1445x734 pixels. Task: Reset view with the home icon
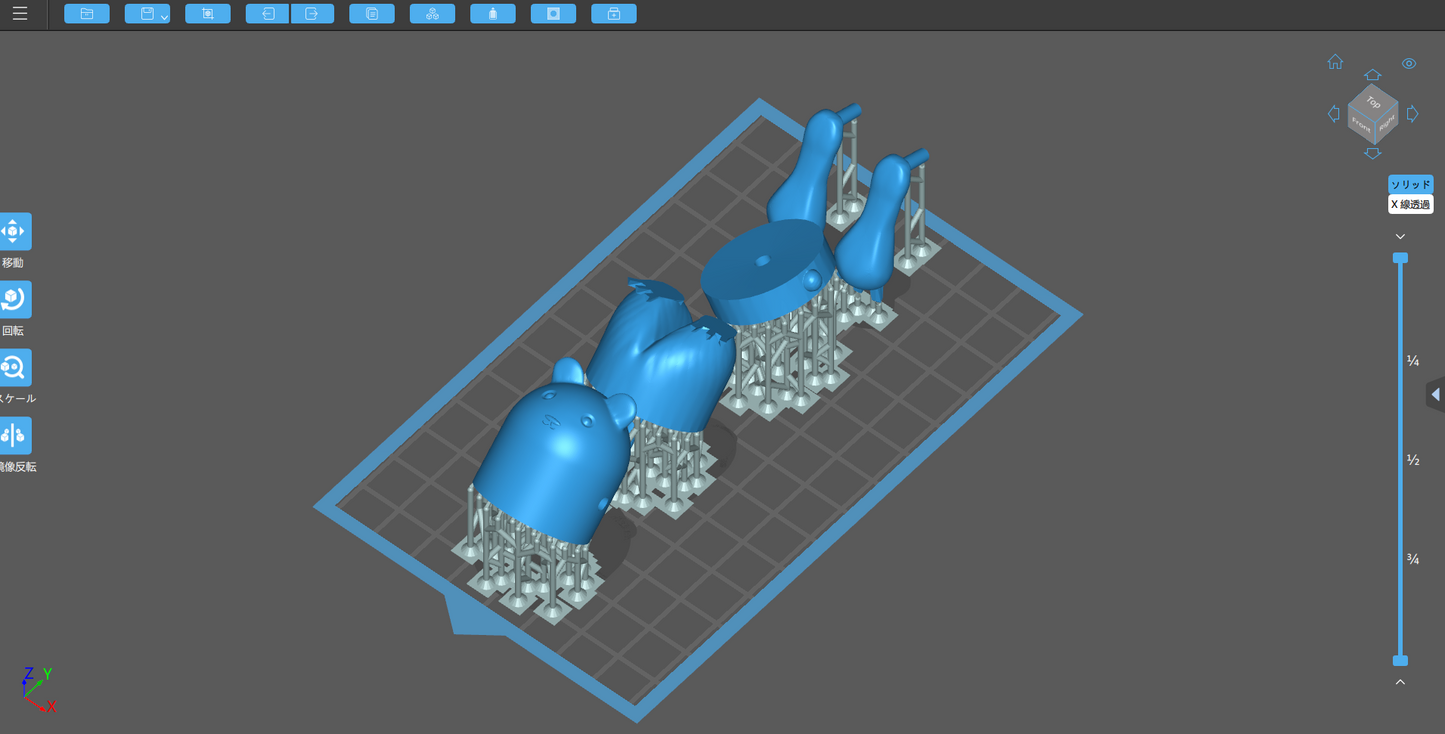point(1335,62)
